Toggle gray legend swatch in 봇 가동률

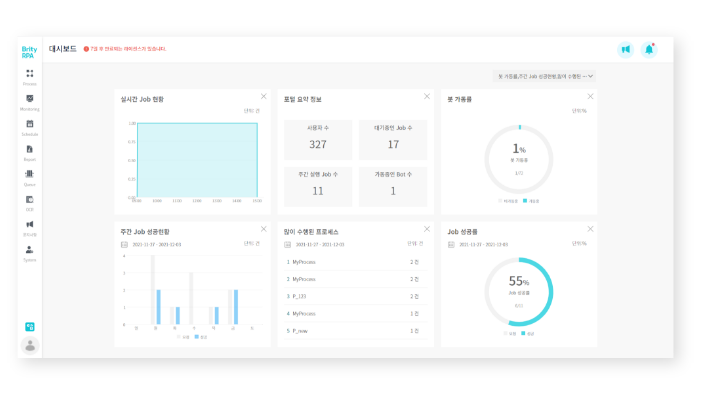[x=500, y=201]
